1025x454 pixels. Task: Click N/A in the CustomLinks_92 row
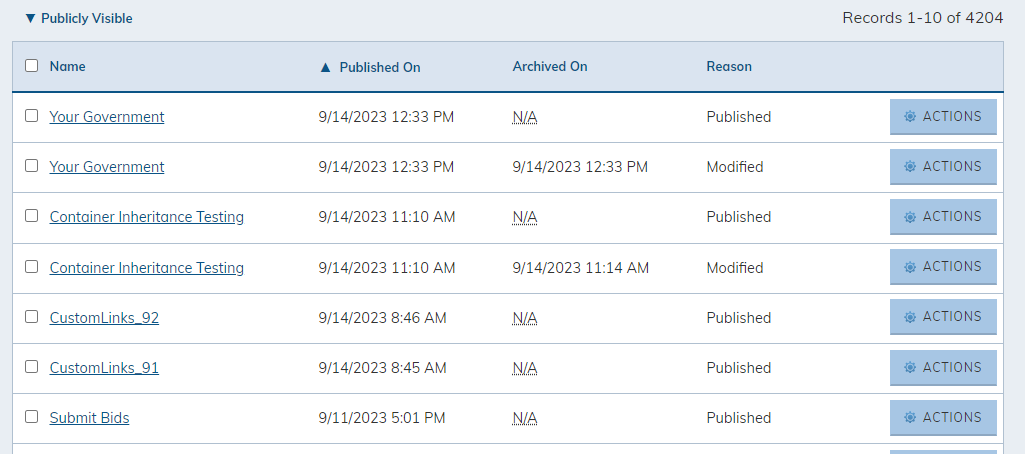click(x=525, y=317)
